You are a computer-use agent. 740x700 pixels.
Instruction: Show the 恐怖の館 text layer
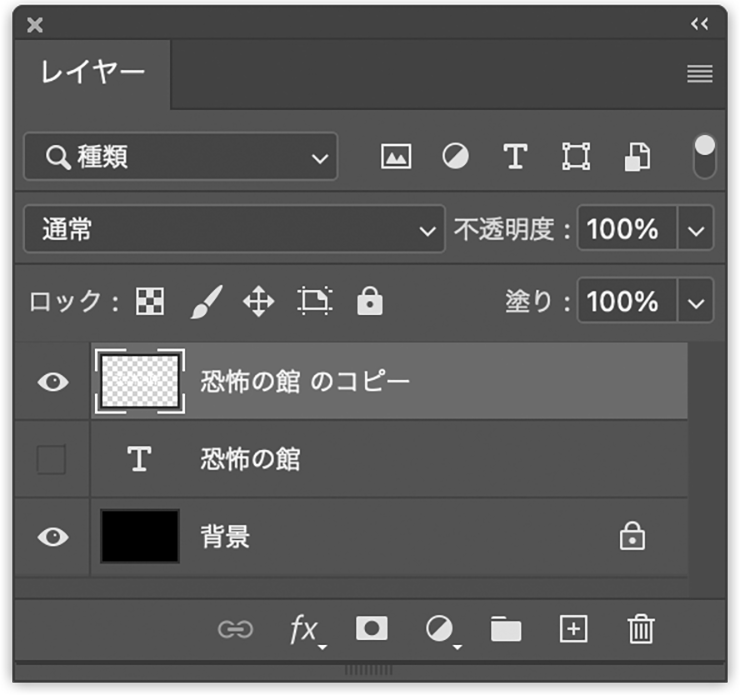pyautogui.click(x=51, y=460)
